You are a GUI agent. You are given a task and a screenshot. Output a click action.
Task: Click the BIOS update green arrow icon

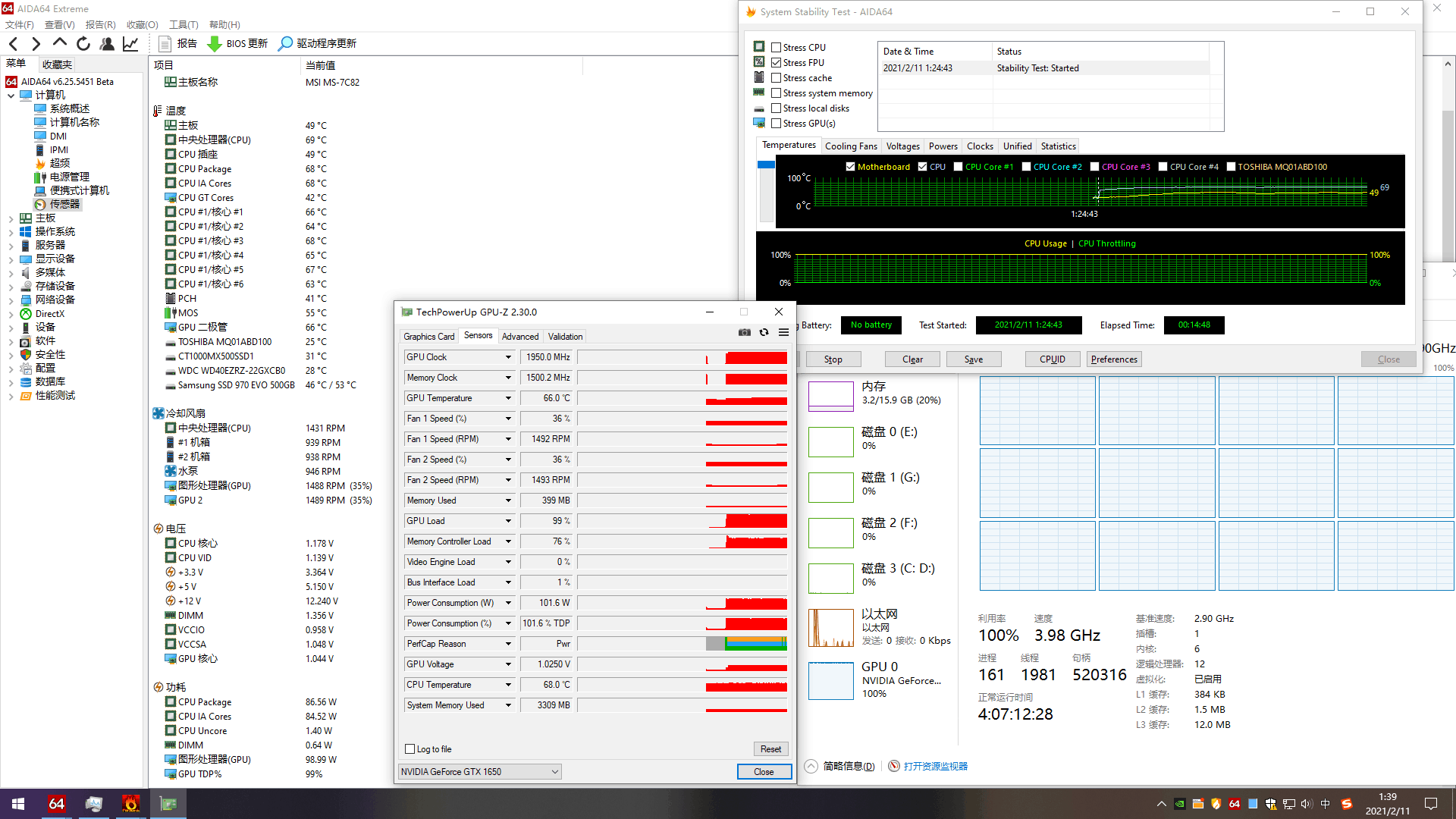215,44
